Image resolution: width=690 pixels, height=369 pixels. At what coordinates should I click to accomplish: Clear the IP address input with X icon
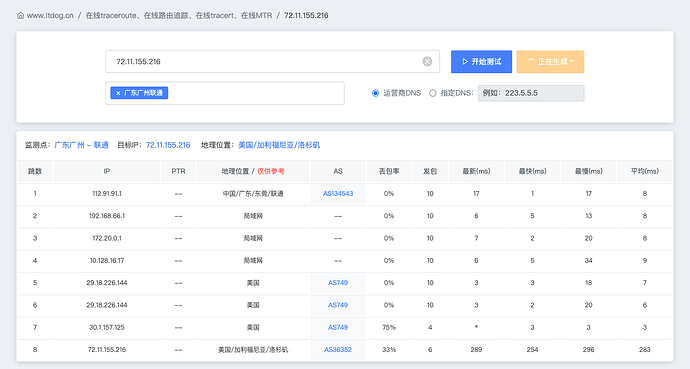click(x=427, y=62)
